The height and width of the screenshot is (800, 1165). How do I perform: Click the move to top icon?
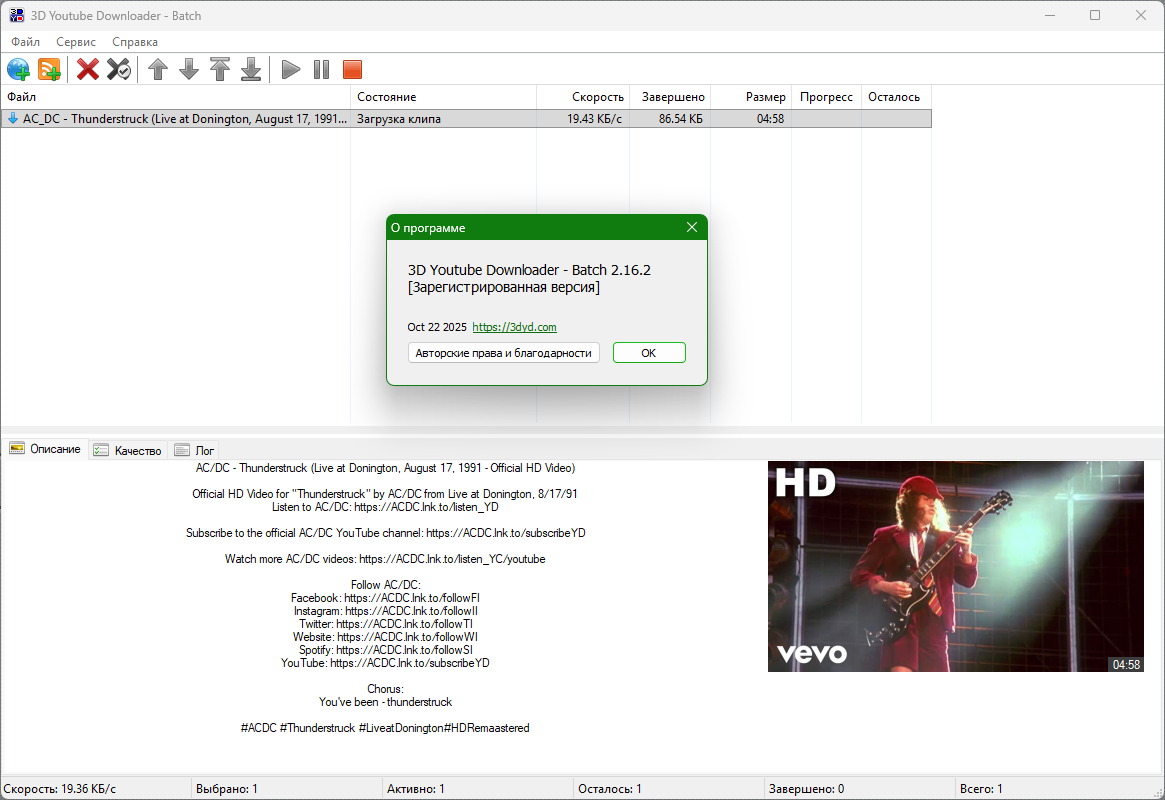pos(220,70)
